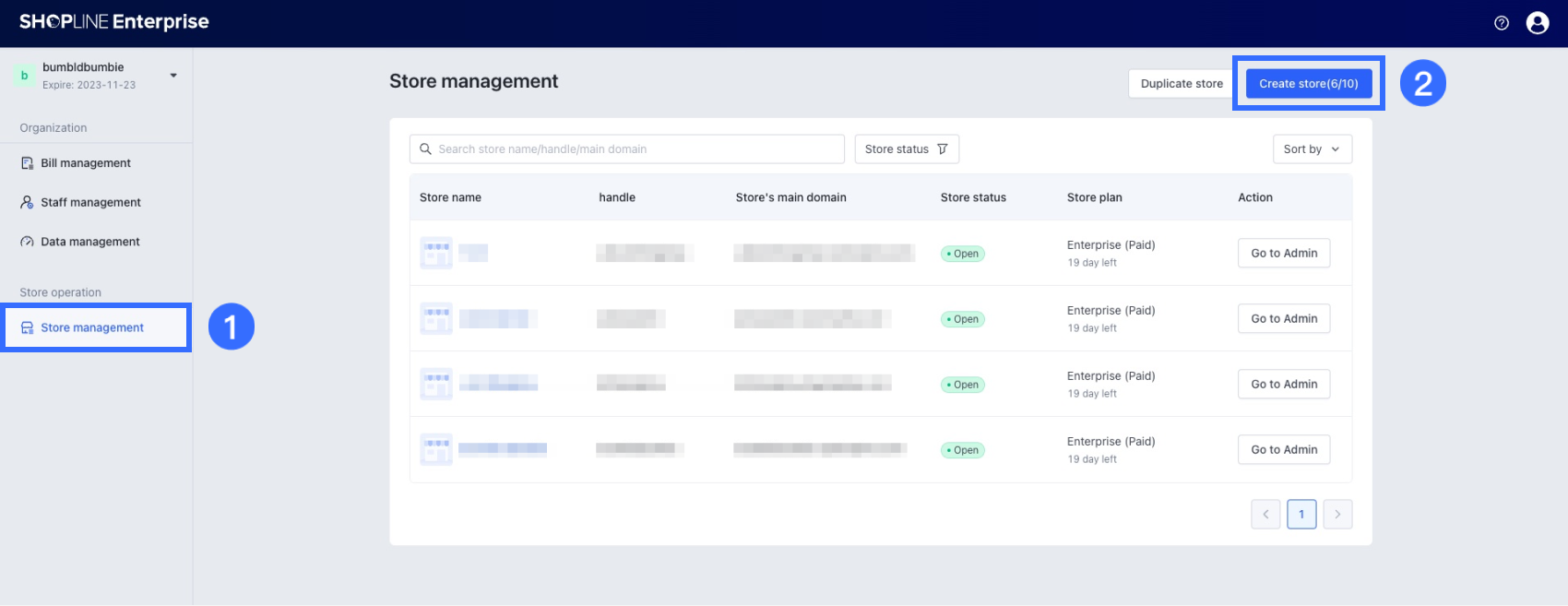Click the Action column header

(x=1255, y=197)
